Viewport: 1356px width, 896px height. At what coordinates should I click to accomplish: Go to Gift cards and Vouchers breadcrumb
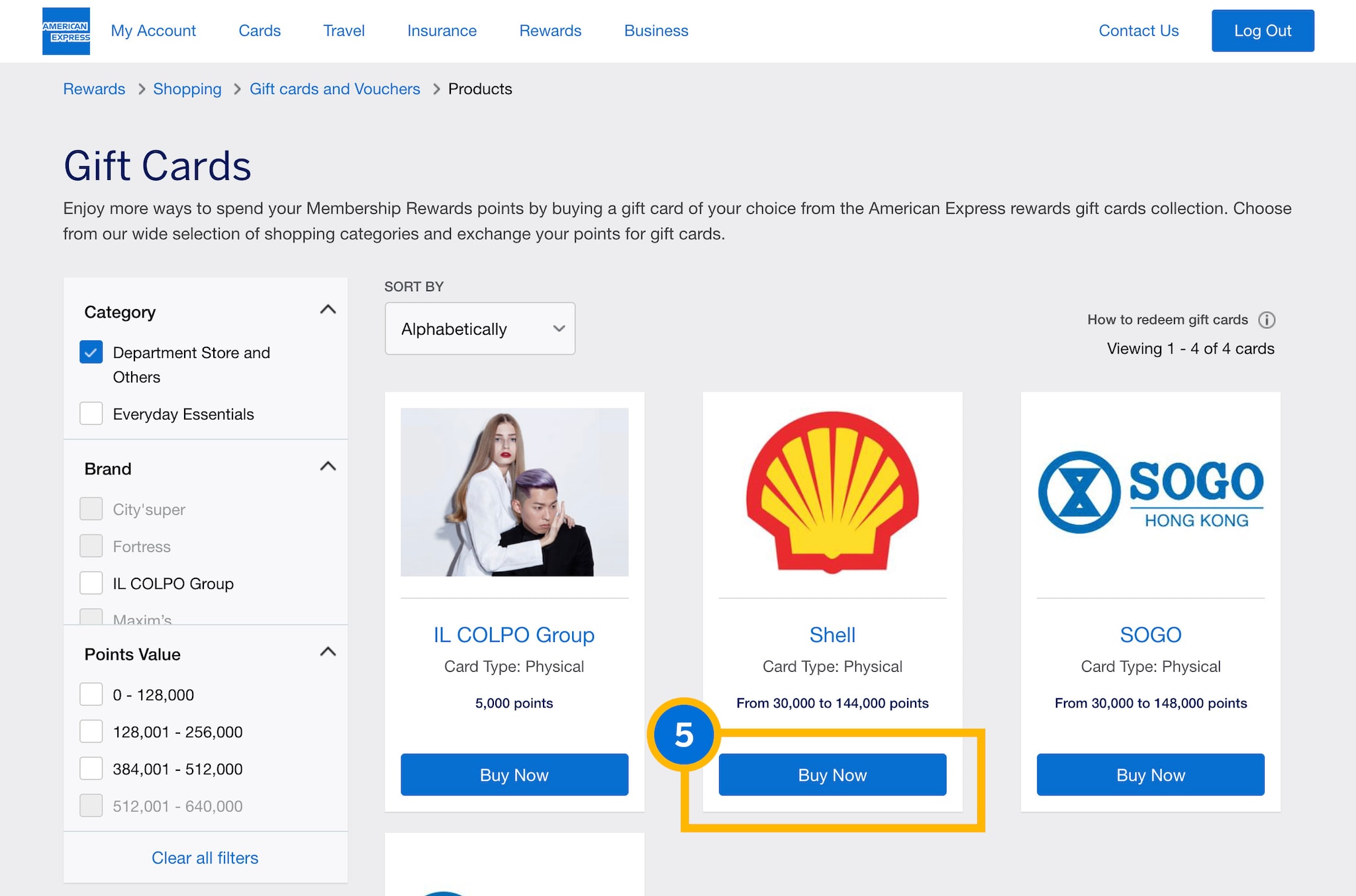(334, 89)
